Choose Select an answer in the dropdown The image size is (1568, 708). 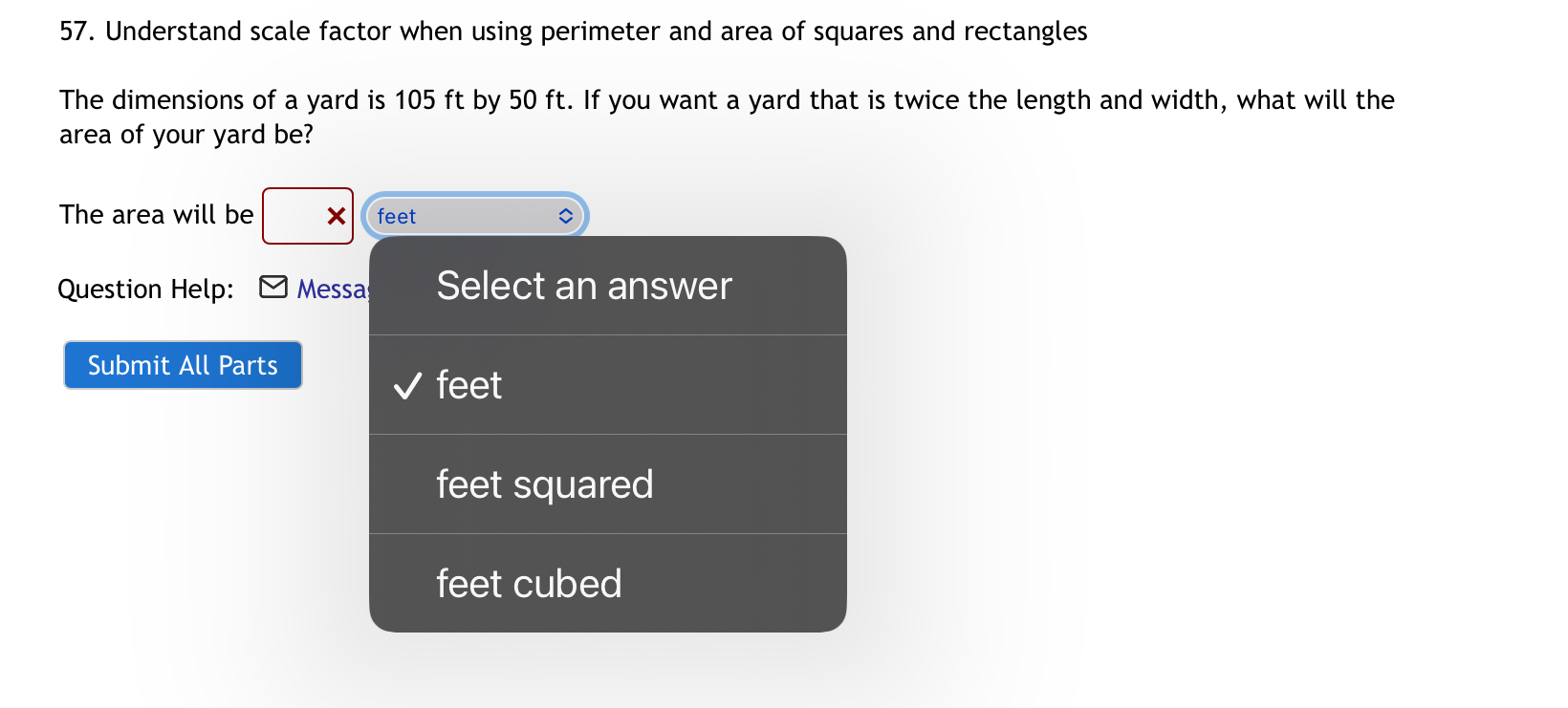[583, 285]
